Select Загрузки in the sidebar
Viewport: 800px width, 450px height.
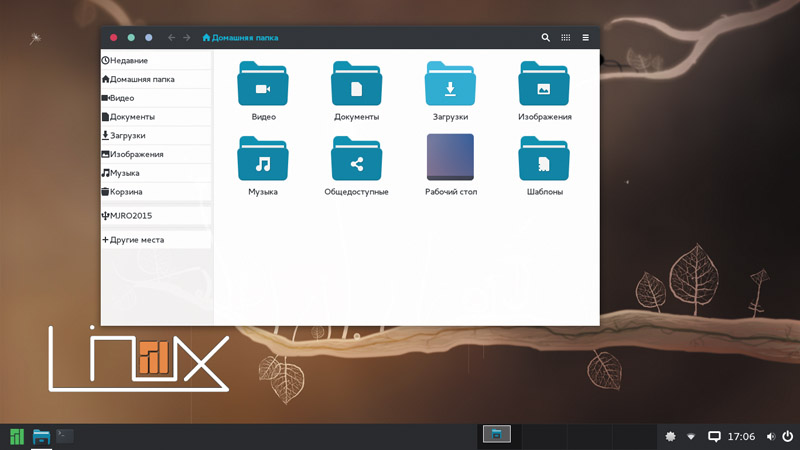tap(156, 136)
